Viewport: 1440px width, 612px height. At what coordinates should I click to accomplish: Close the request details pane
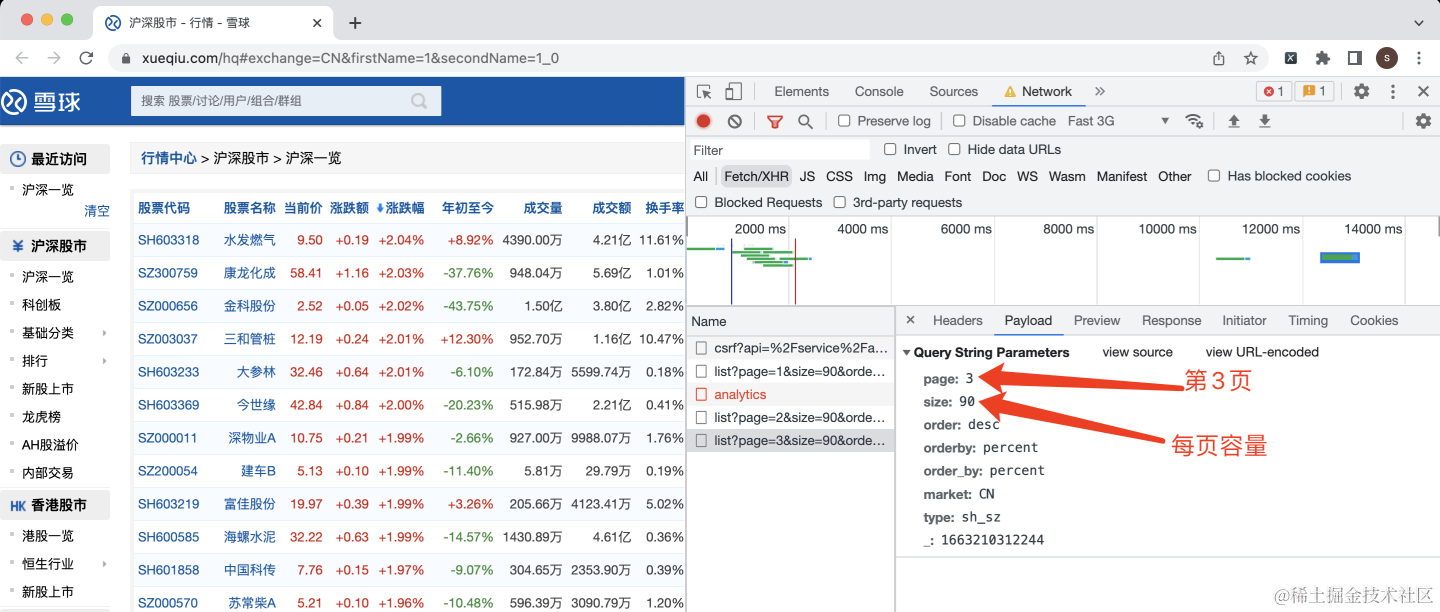[x=910, y=320]
